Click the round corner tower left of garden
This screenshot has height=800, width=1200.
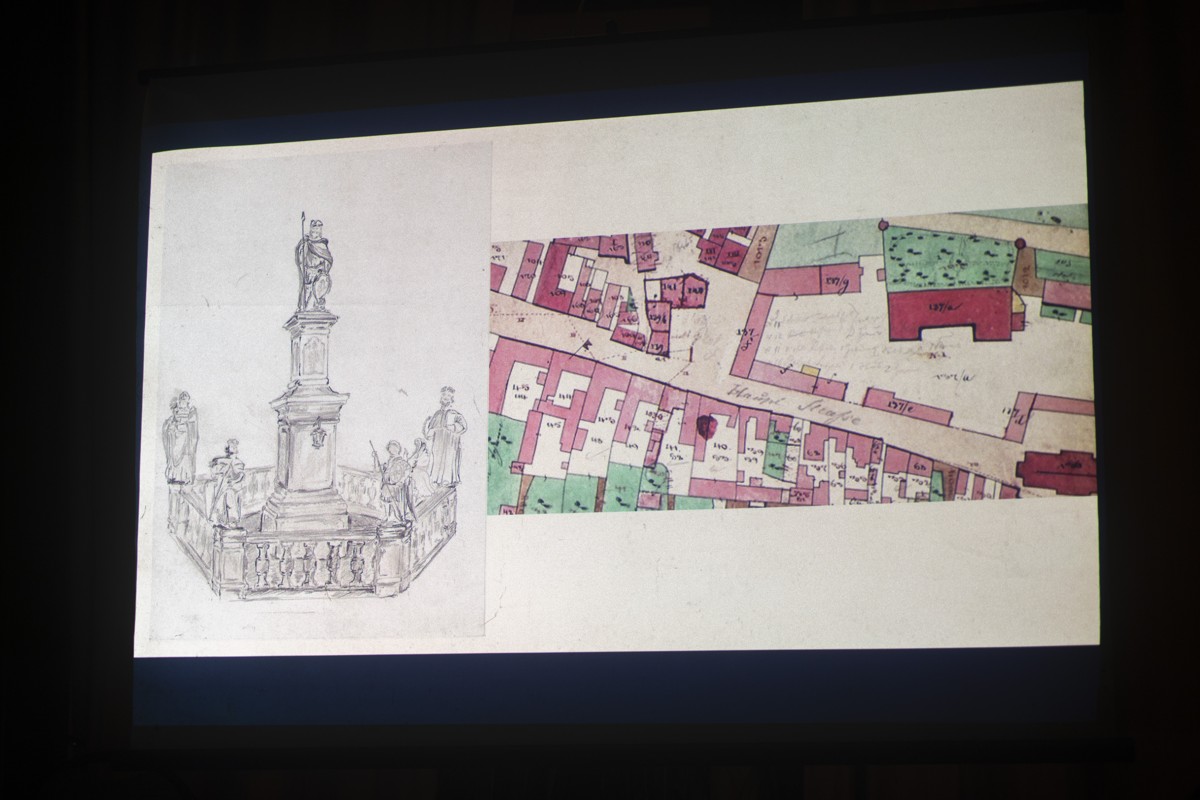coord(882,226)
